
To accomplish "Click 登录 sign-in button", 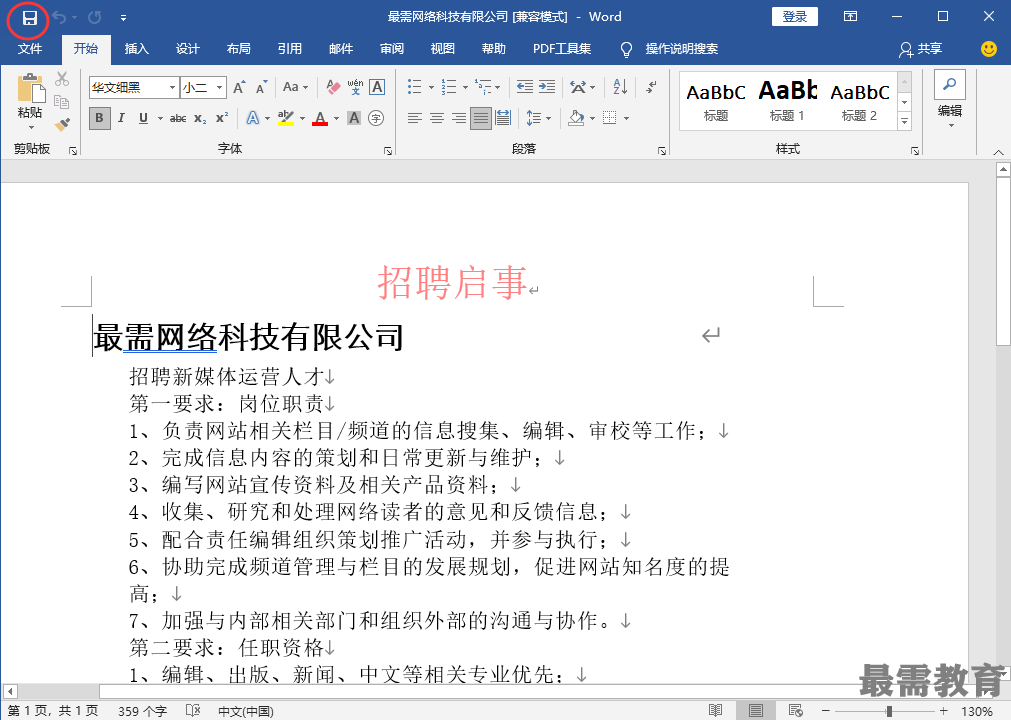I will tap(794, 17).
